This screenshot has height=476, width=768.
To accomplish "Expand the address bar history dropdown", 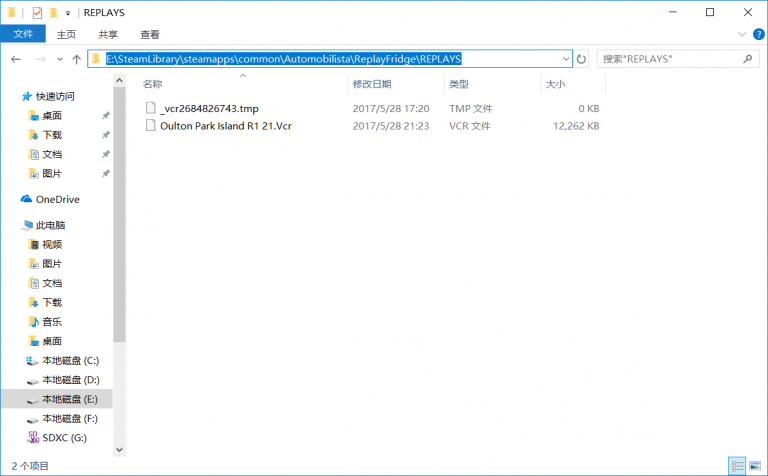I will tap(566, 59).
